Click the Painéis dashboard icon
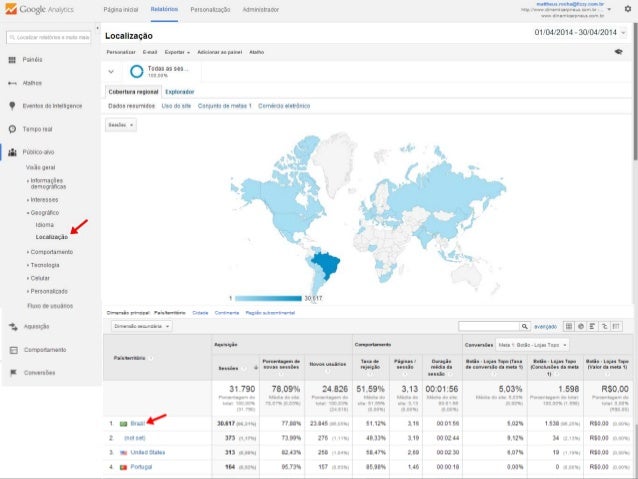 (11, 60)
